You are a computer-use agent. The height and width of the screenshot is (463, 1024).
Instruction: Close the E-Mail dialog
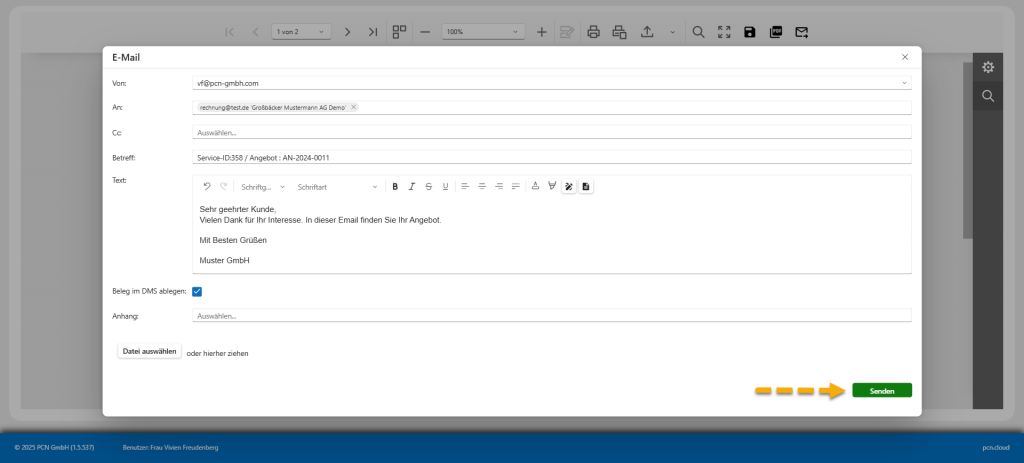coord(905,58)
